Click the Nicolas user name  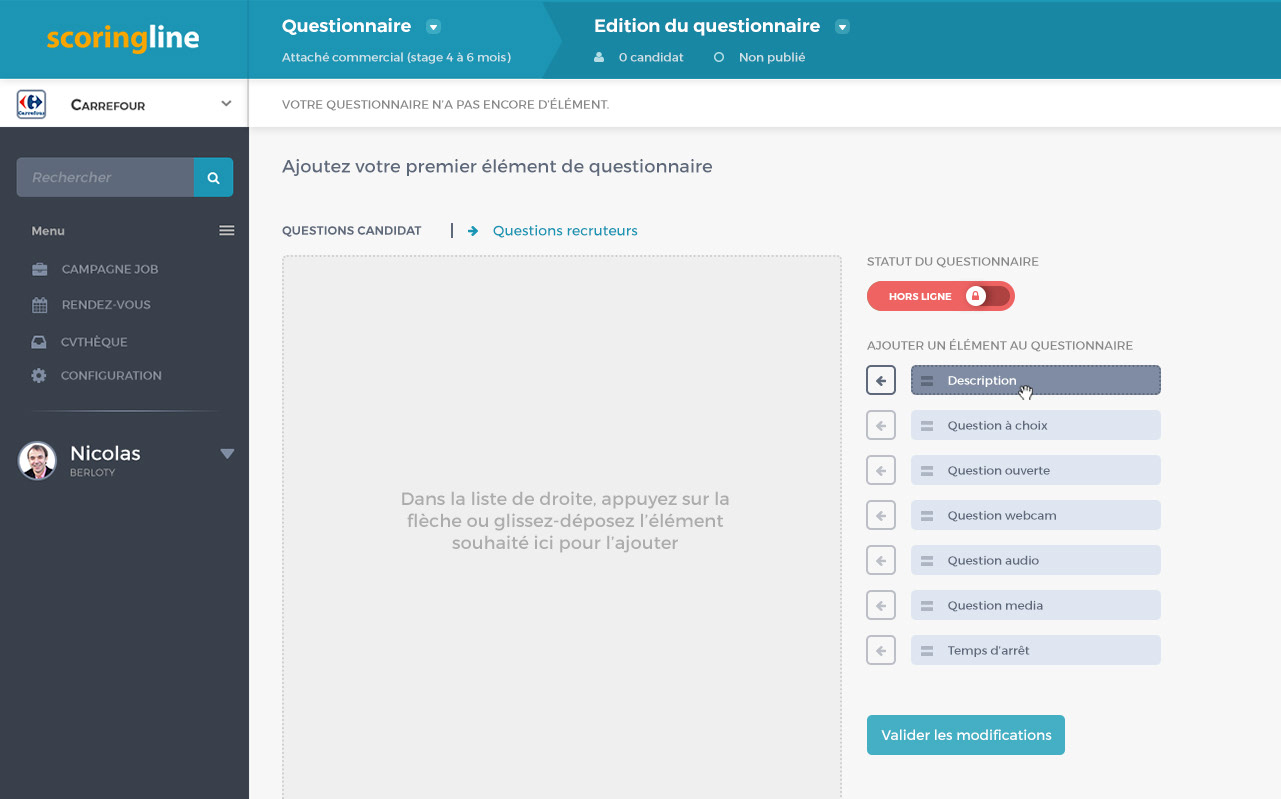(105, 454)
